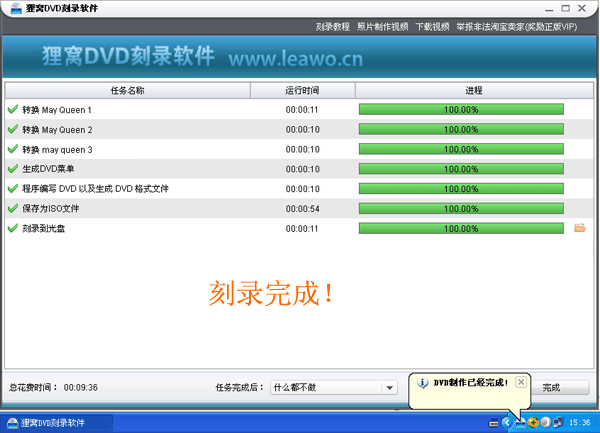Click the network computers tray icon

558,423
